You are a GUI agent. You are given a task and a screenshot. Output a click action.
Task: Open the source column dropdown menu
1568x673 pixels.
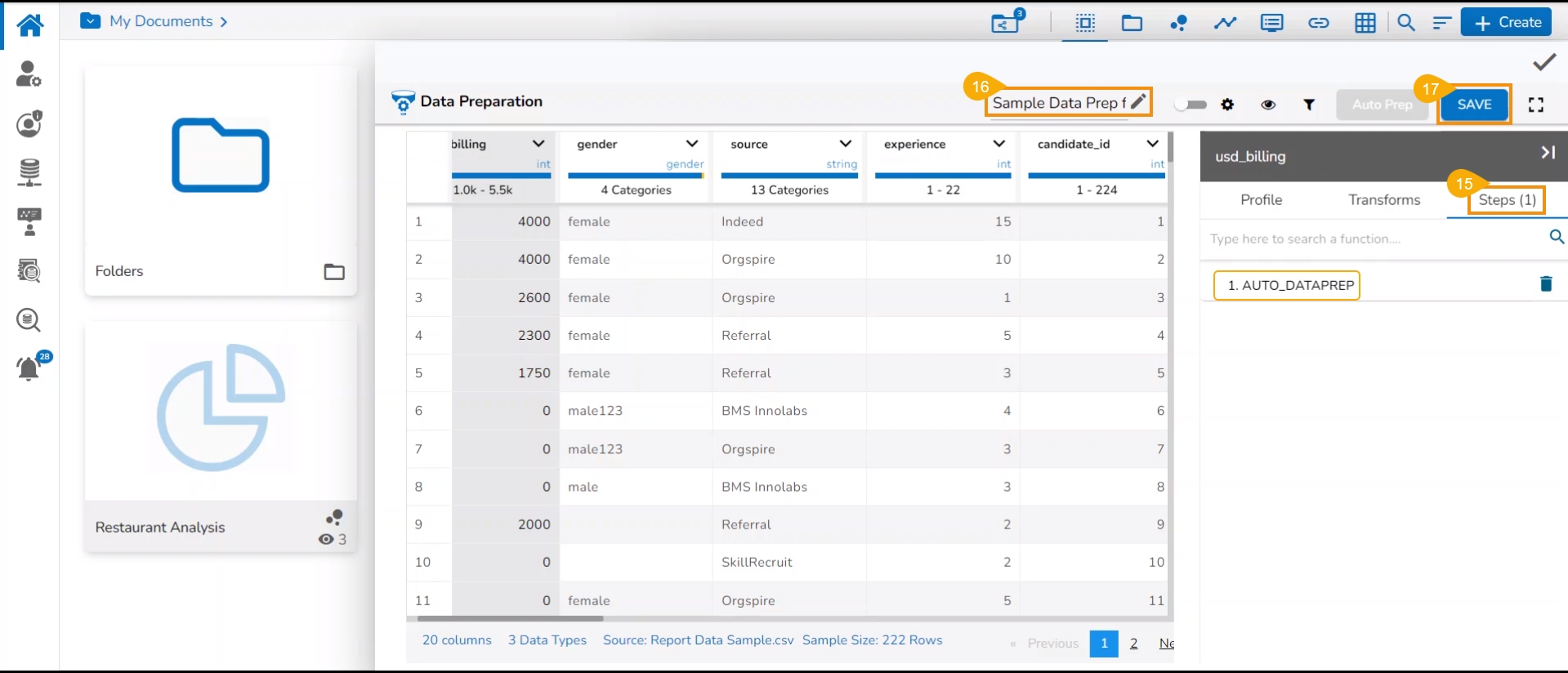(845, 144)
